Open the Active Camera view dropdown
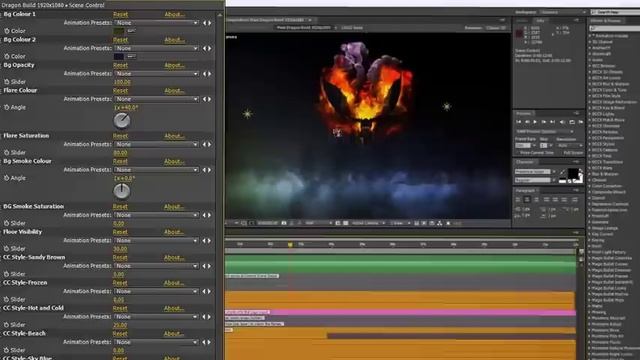 [368, 223]
